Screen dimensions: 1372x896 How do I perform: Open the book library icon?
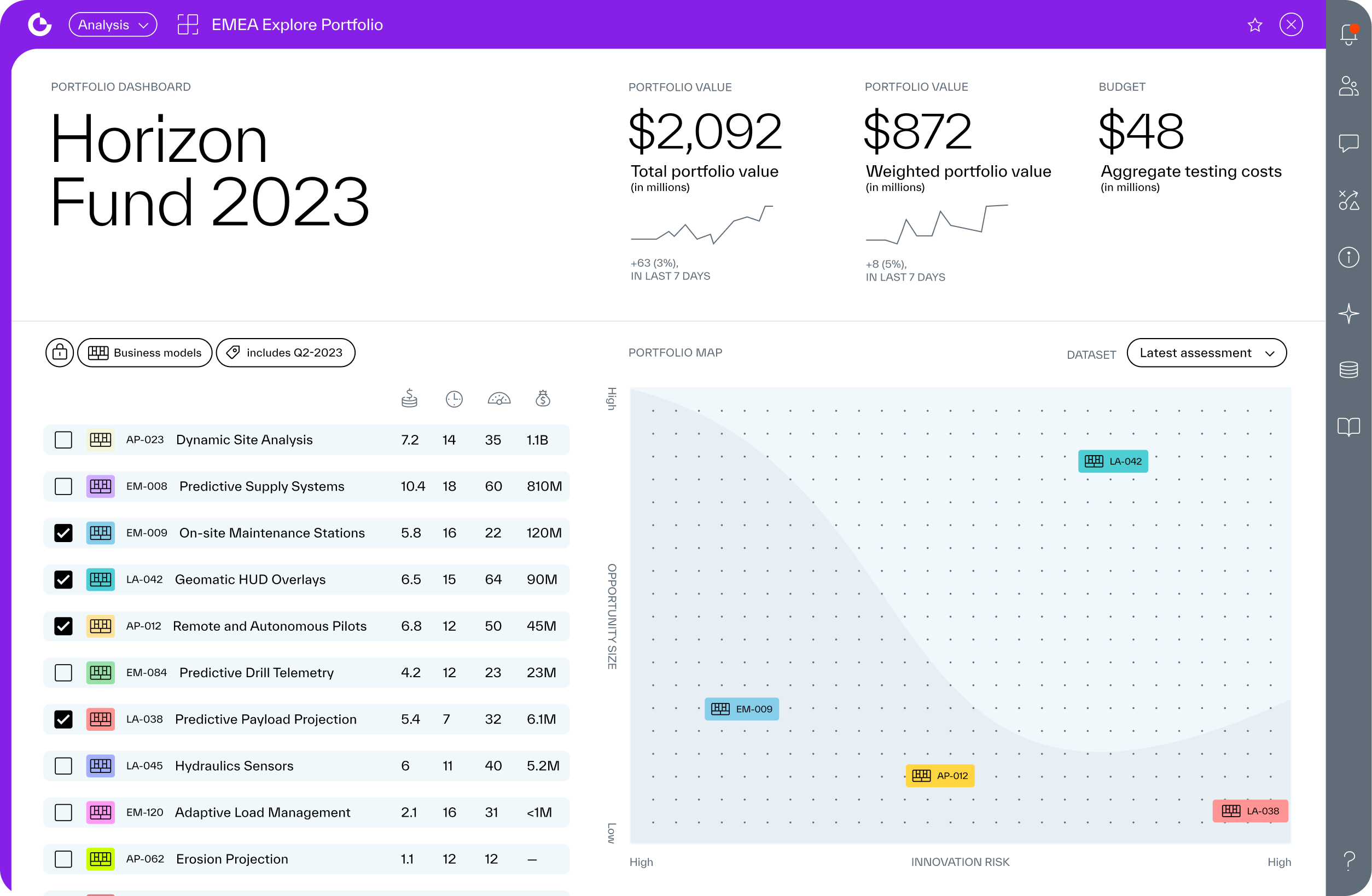click(x=1348, y=427)
